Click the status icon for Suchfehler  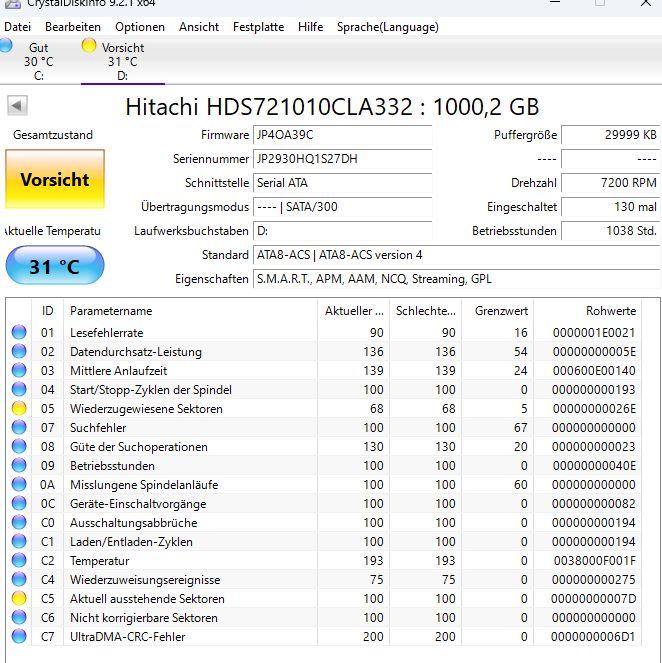(x=19, y=427)
